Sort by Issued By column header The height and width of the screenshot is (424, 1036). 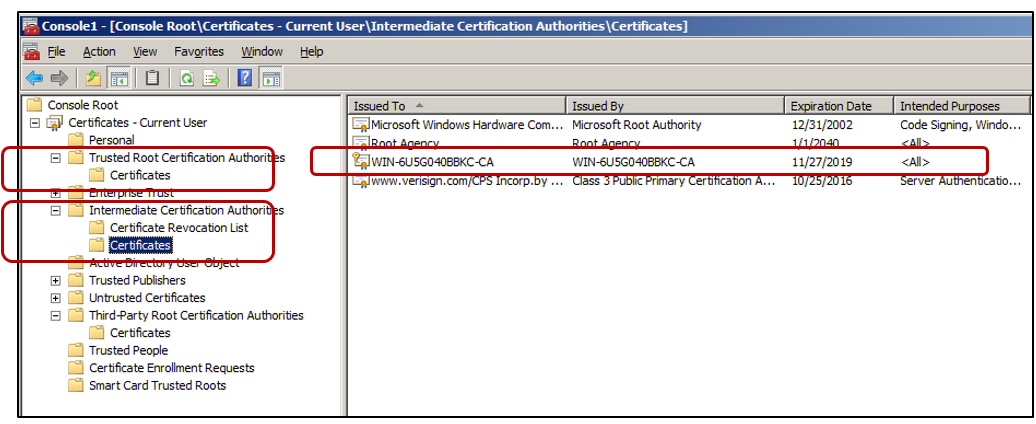tap(674, 106)
